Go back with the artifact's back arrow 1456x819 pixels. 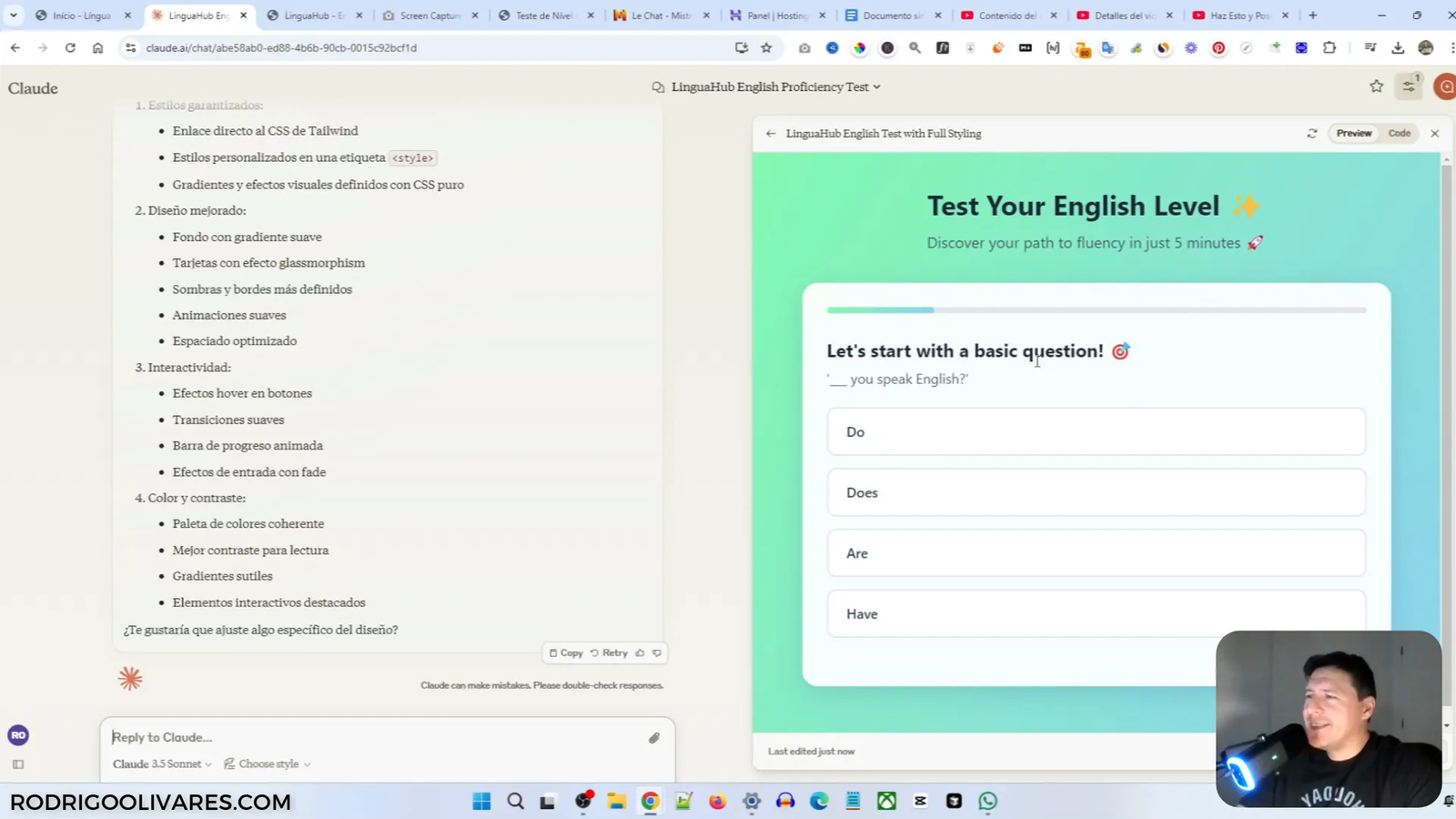pyautogui.click(x=770, y=133)
